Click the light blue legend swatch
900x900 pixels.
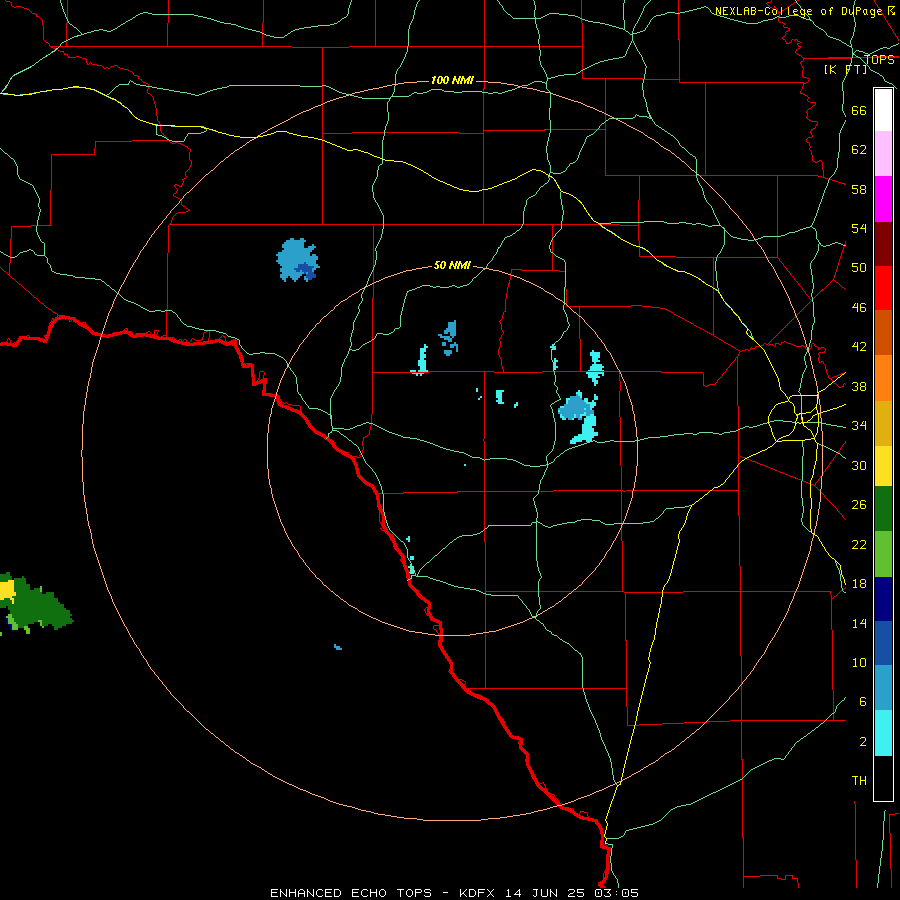coord(883,688)
